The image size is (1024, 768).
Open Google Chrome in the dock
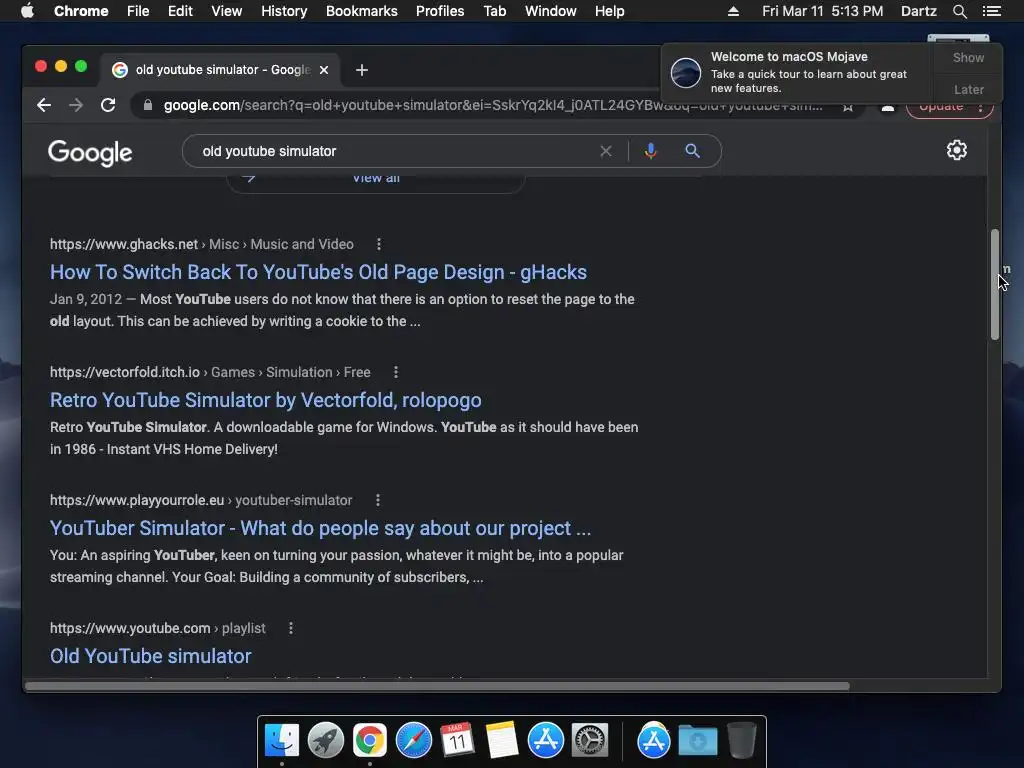tap(370, 741)
